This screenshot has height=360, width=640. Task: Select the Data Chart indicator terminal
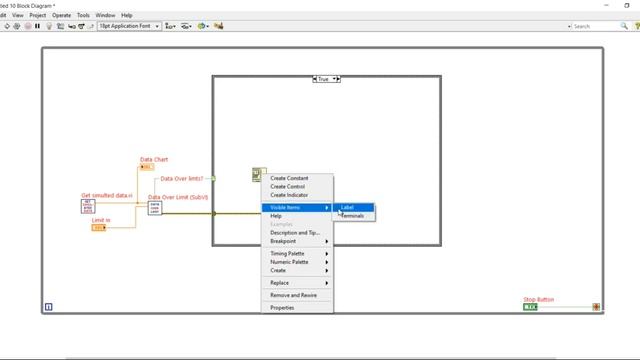(147, 167)
